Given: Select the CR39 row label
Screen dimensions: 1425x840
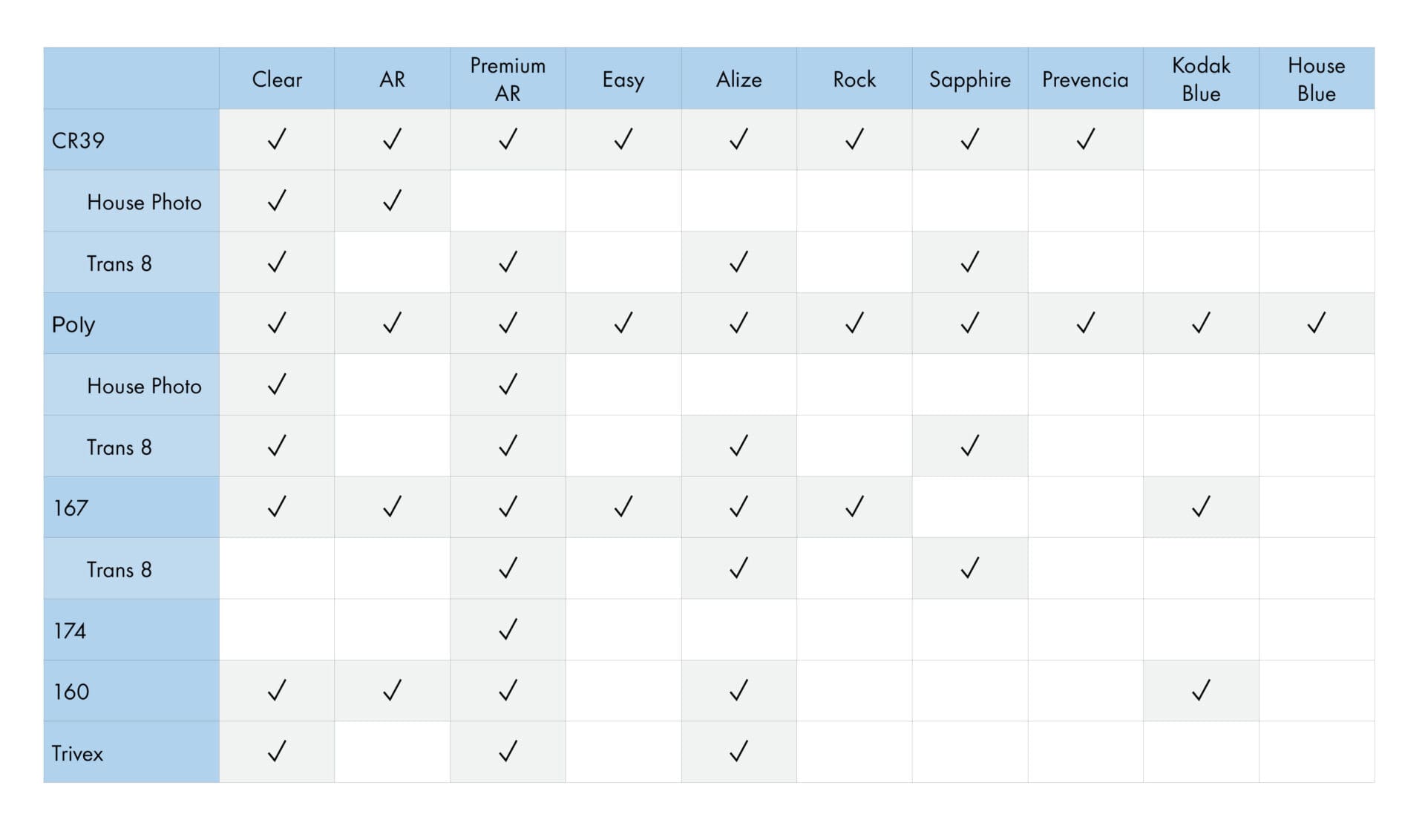Looking at the screenshot, I should [x=78, y=140].
